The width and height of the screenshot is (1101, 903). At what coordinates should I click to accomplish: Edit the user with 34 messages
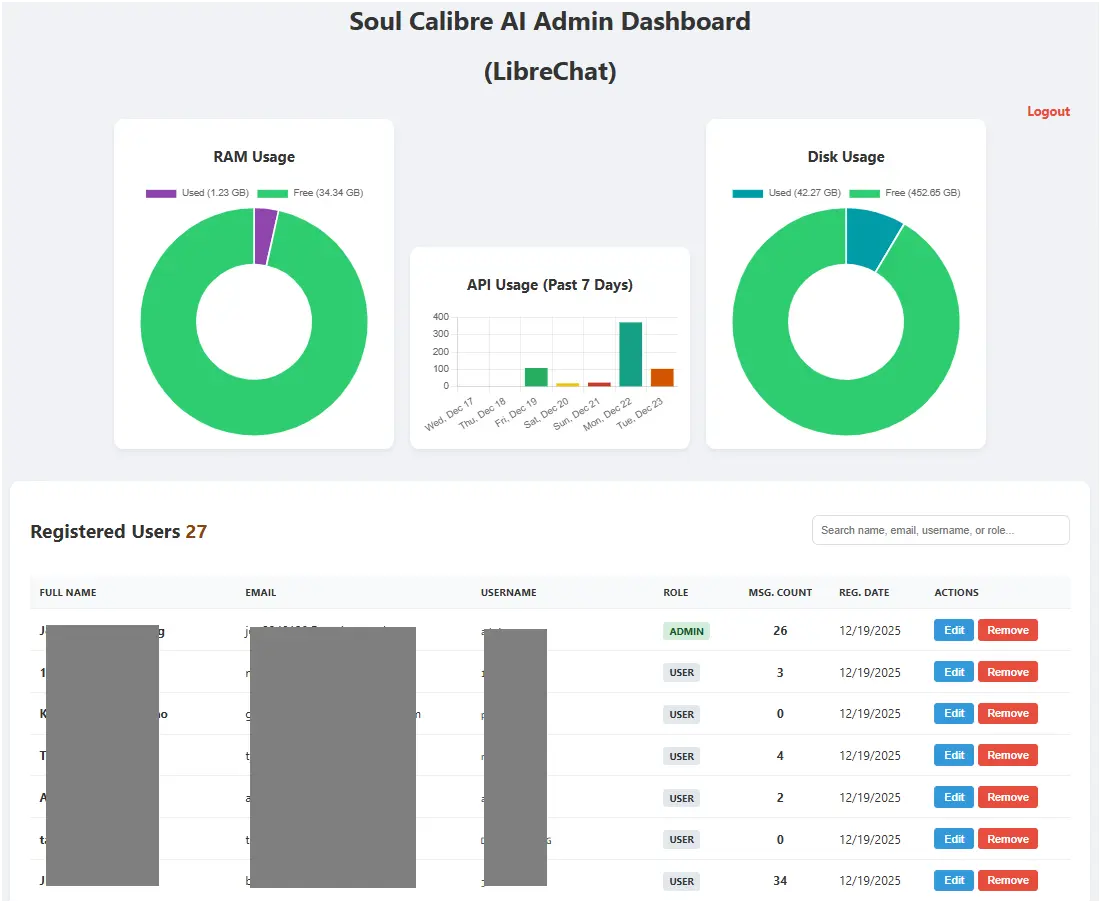[954, 880]
